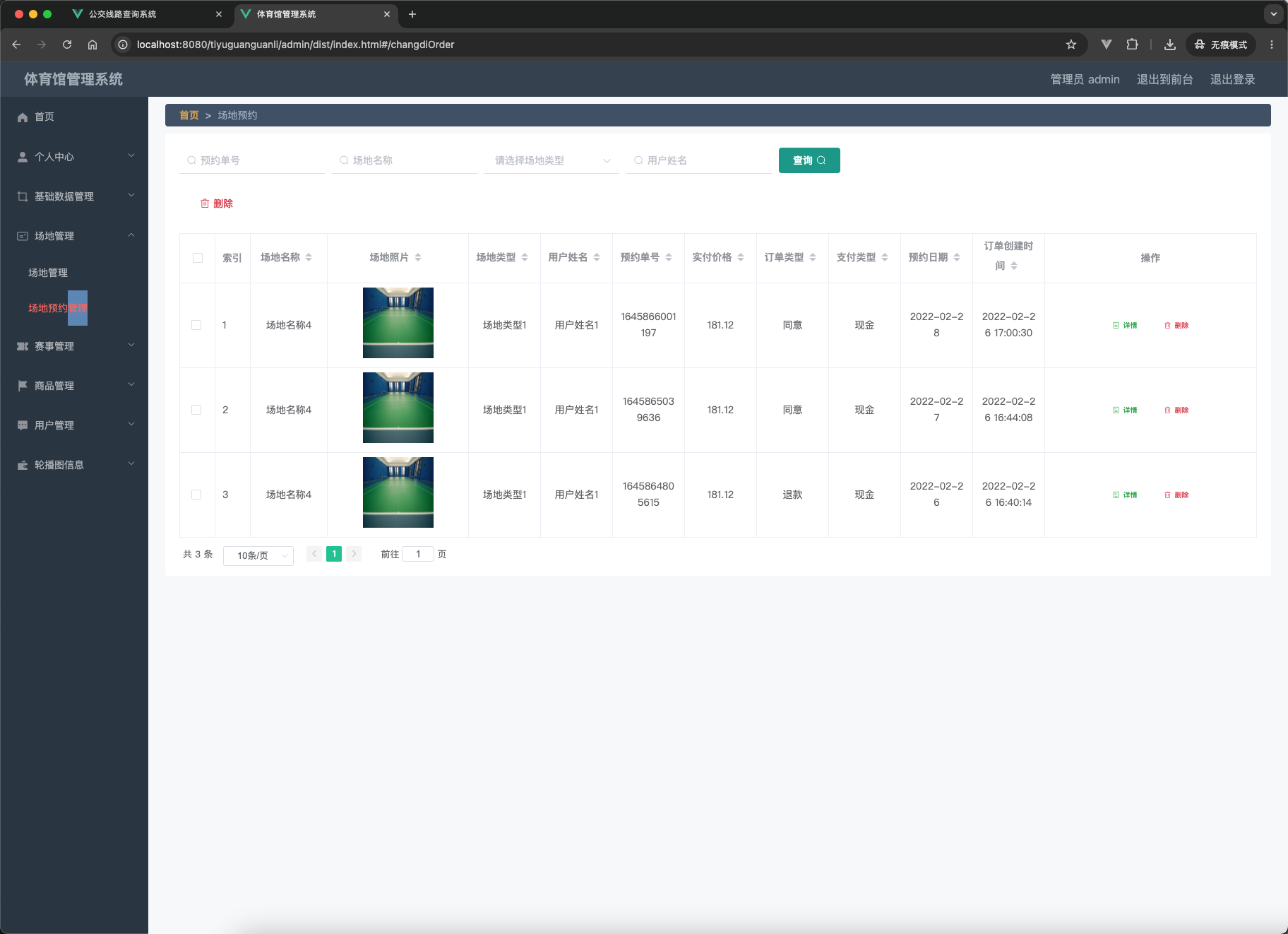The height and width of the screenshot is (934, 1288).
Task: Sort by 订单创建时间 column arrows
Action: click(x=1014, y=266)
